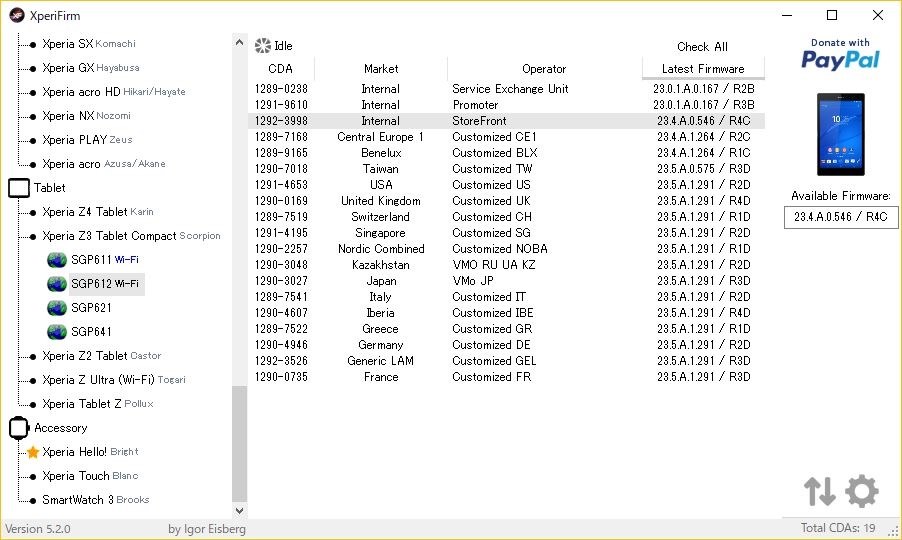Screen dimensions: 902x540
Task: Select the United Kingdom Customized UK row
Action: 506,201
